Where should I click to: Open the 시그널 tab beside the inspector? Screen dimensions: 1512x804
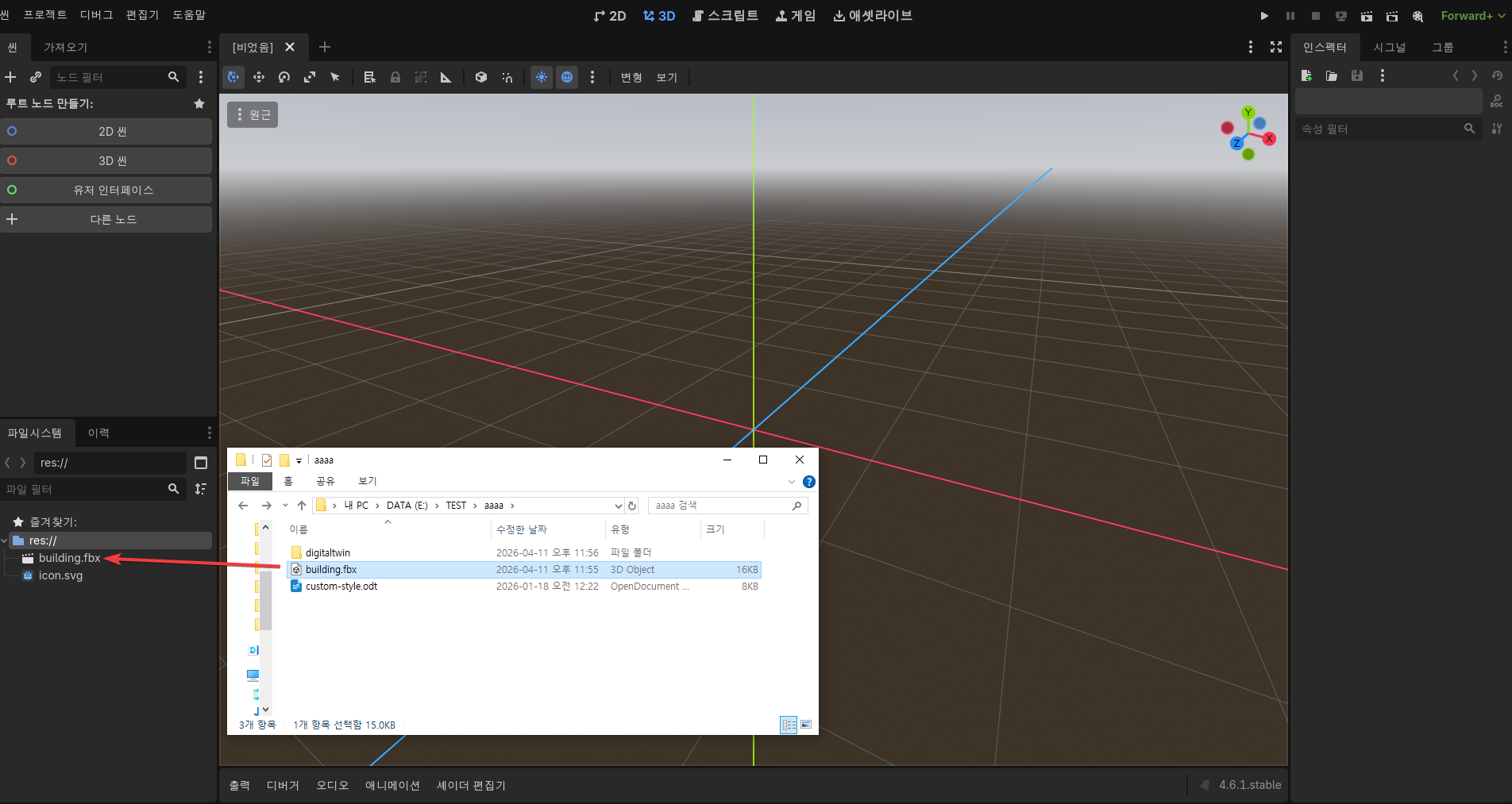[1389, 48]
